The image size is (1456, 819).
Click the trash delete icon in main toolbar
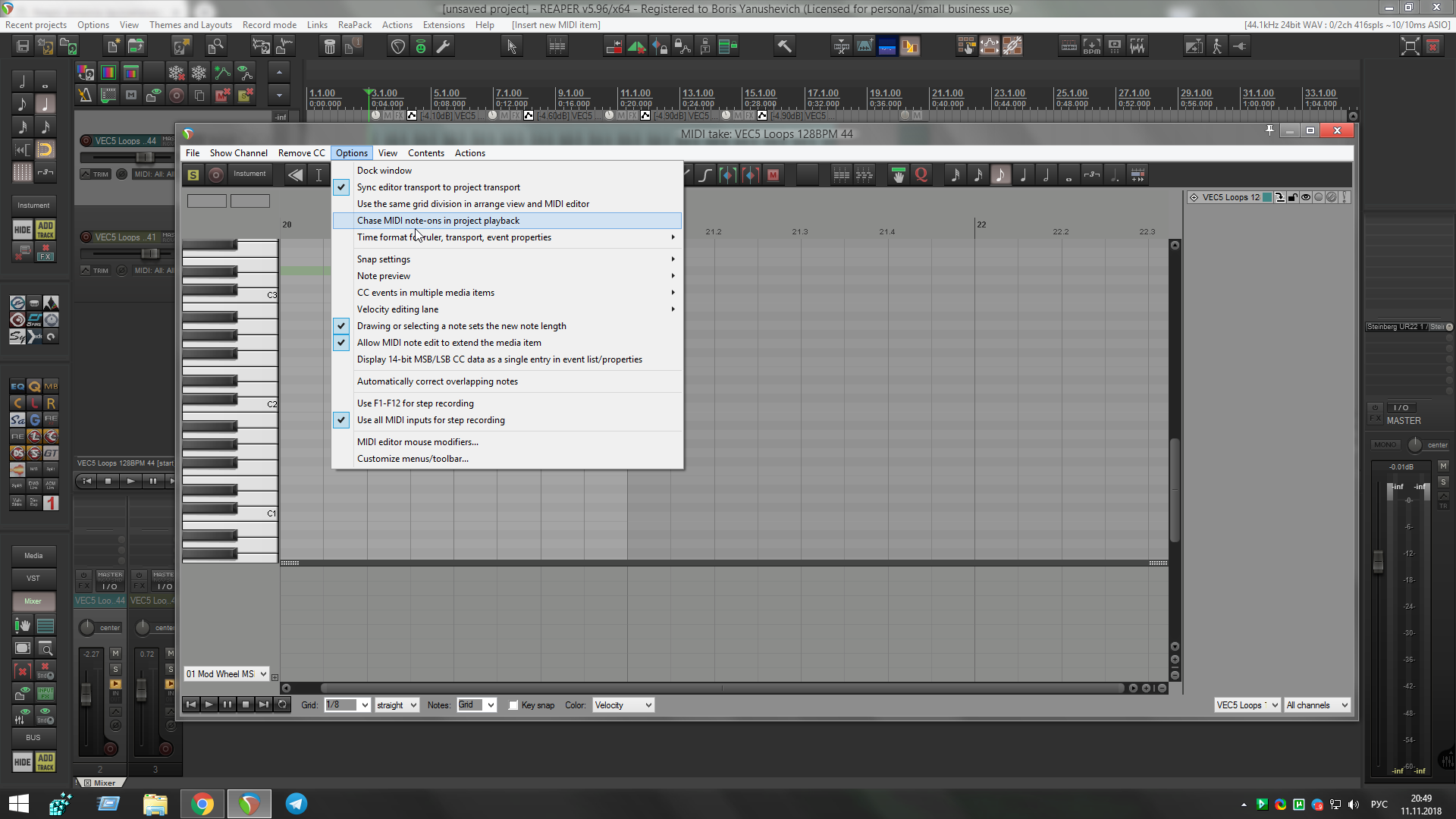tap(329, 47)
